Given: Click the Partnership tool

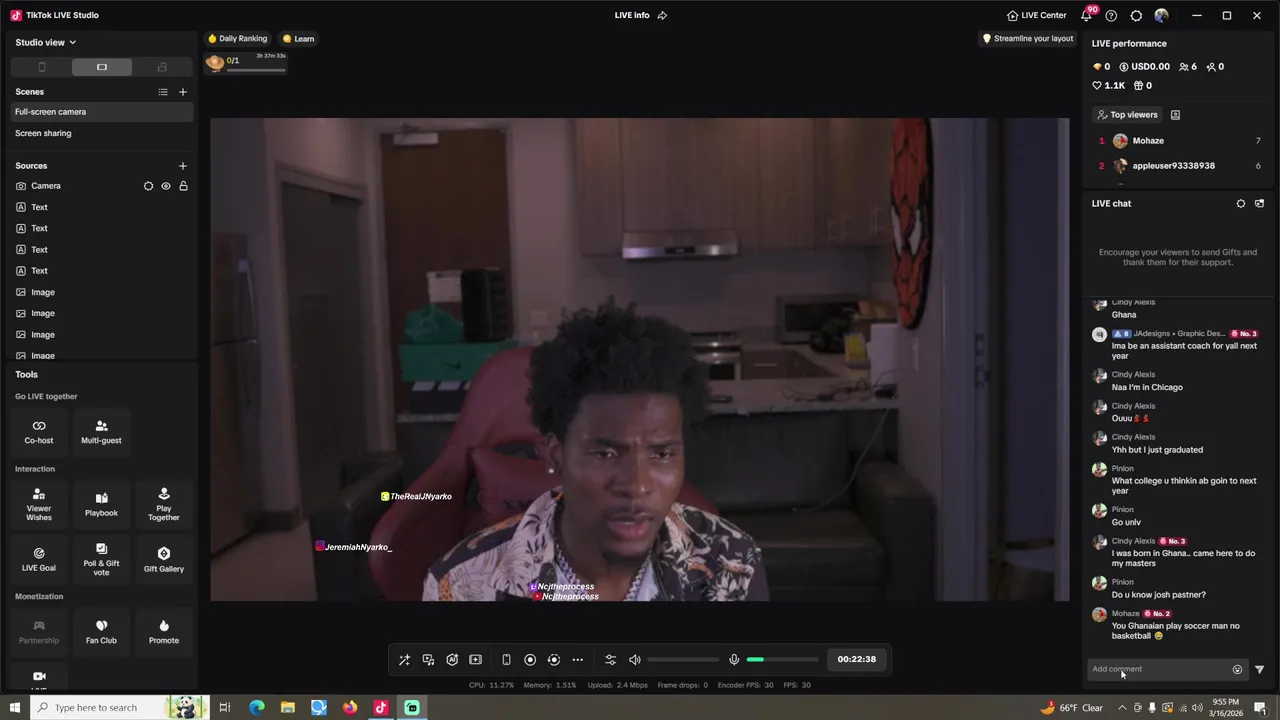Looking at the screenshot, I should (39, 632).
